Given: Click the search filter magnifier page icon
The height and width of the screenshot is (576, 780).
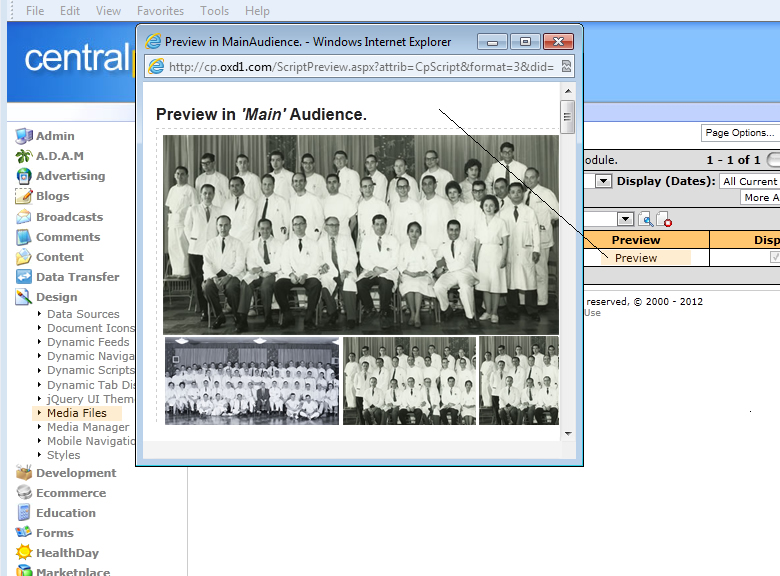Looking at the screenshot, I should [x=645, y=219].
